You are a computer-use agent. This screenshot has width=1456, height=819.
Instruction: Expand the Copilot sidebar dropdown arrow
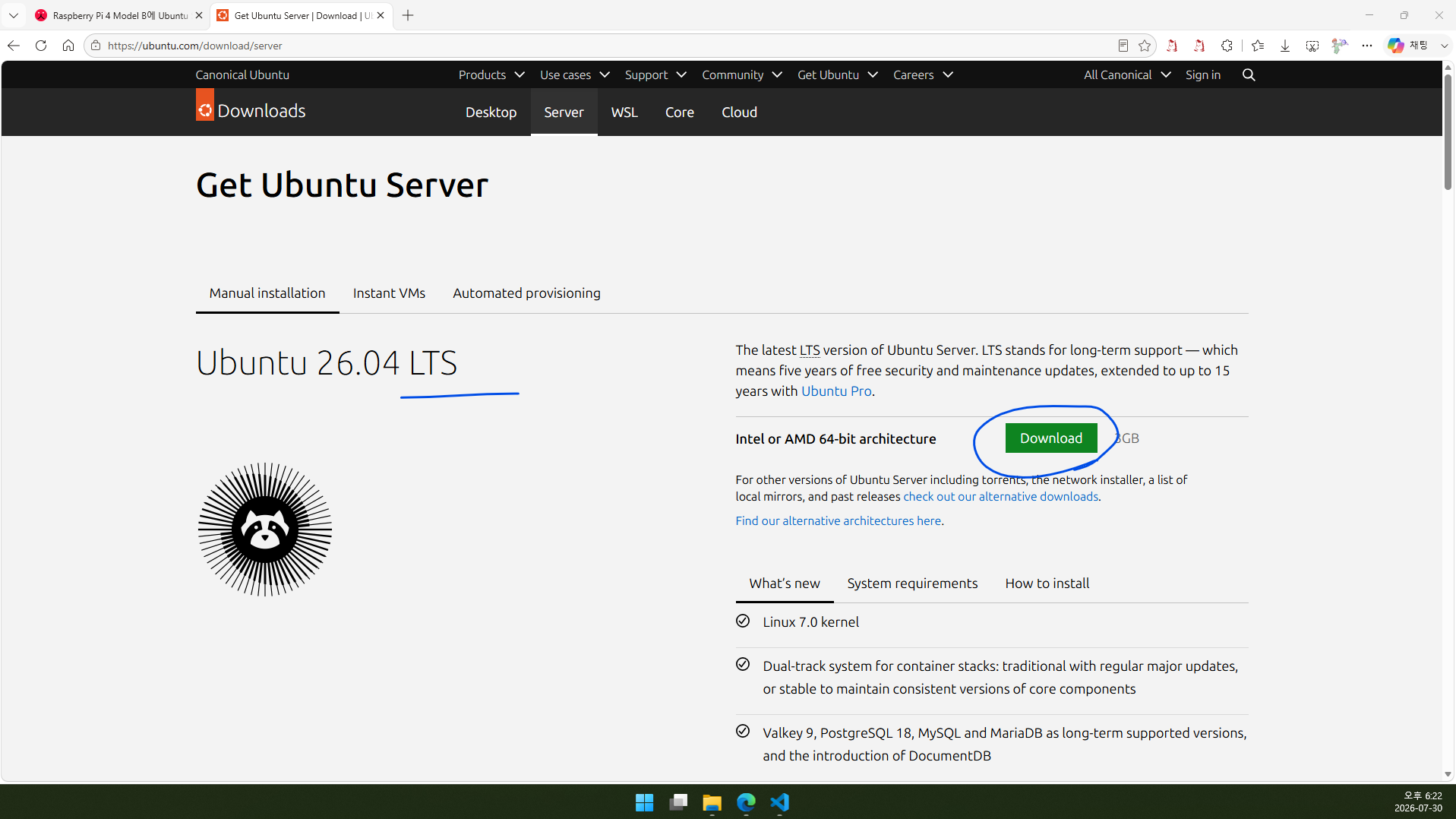1444,46
